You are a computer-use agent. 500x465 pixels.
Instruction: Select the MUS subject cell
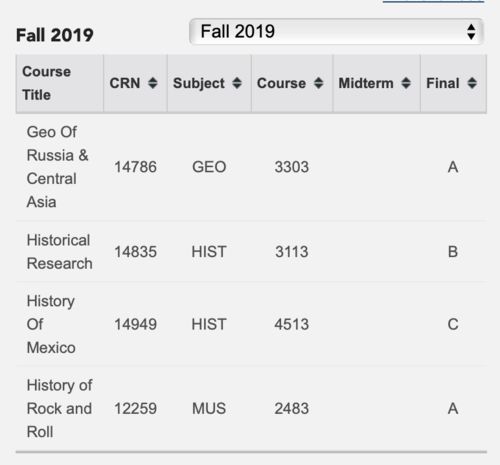pyautogui.click(x=209, y=409)
